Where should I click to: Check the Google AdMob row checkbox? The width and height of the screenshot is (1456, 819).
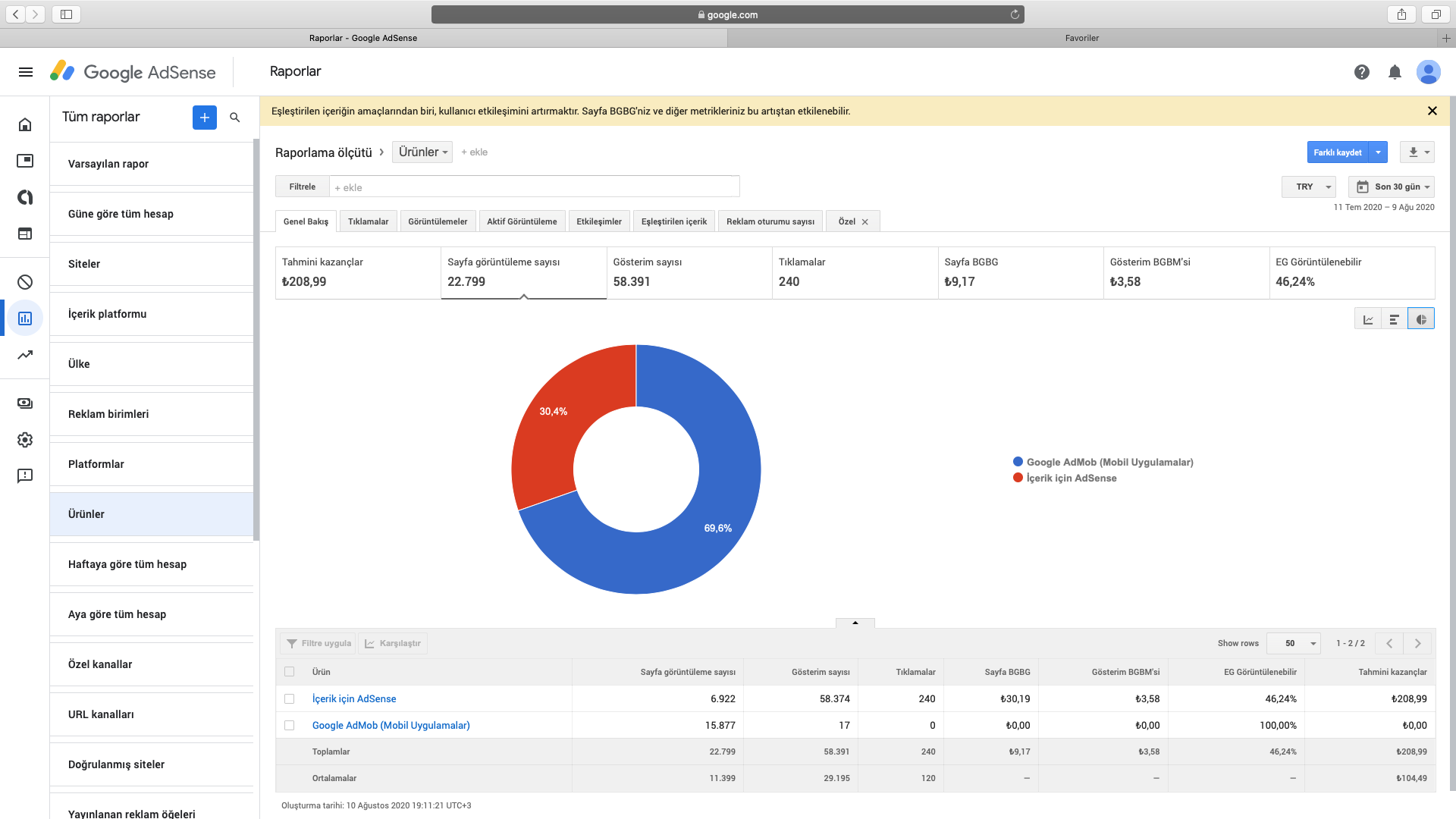[x=289, y=725]
